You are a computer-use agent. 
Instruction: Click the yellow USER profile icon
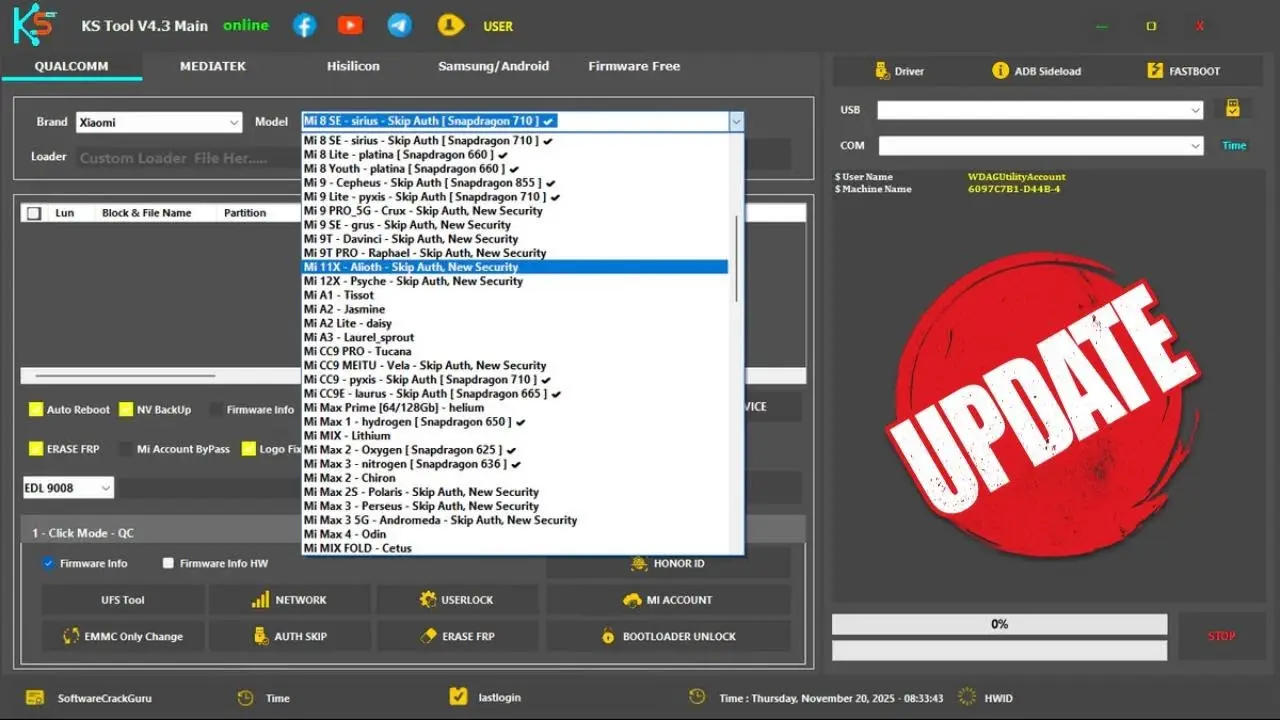(x=450, y=26)
